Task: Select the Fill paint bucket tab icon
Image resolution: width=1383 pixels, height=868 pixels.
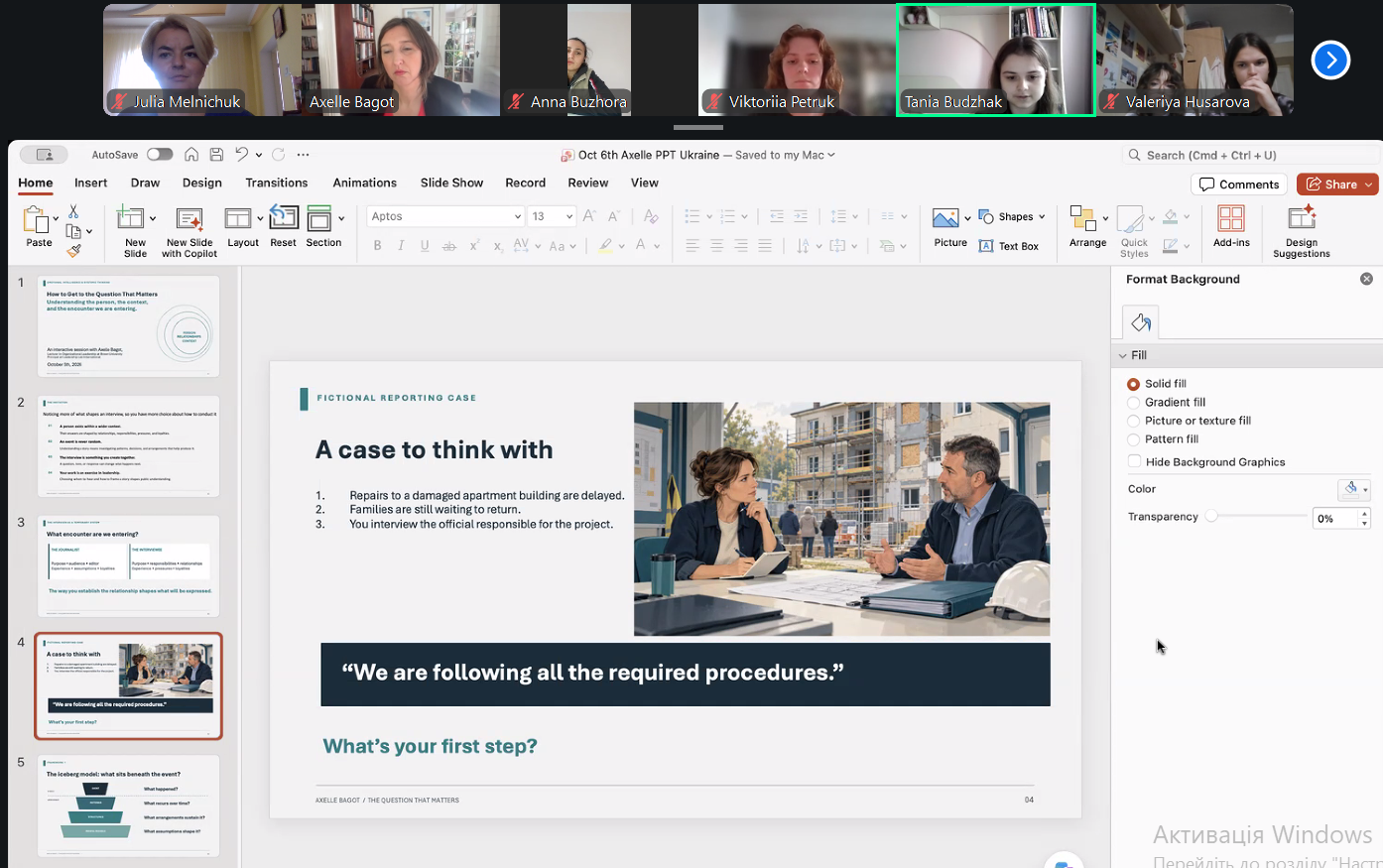Action: pyautogui.click(x=1141, y=321)
